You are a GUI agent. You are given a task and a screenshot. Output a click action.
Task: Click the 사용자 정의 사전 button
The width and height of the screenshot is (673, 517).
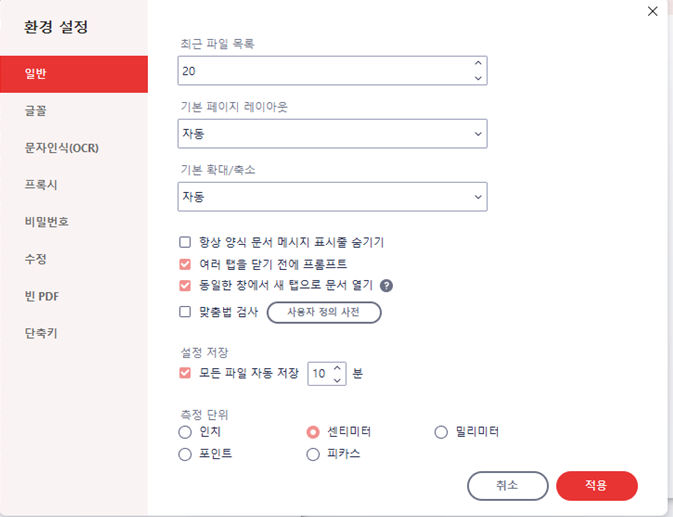click(324, 312)
